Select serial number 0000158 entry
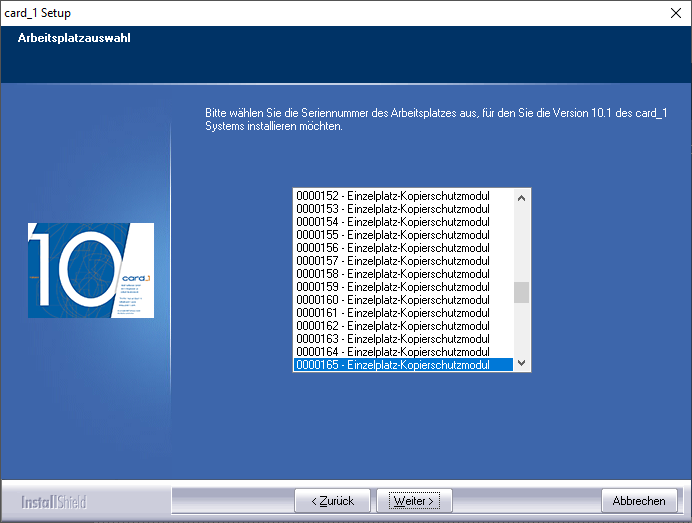Screen dimensions: 692x523 [392, 273]
